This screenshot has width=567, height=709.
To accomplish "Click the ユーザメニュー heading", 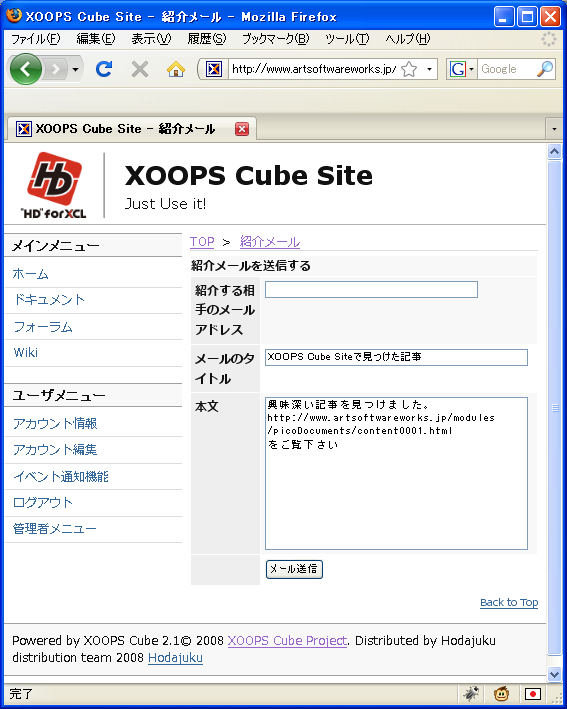I will 58,396.
